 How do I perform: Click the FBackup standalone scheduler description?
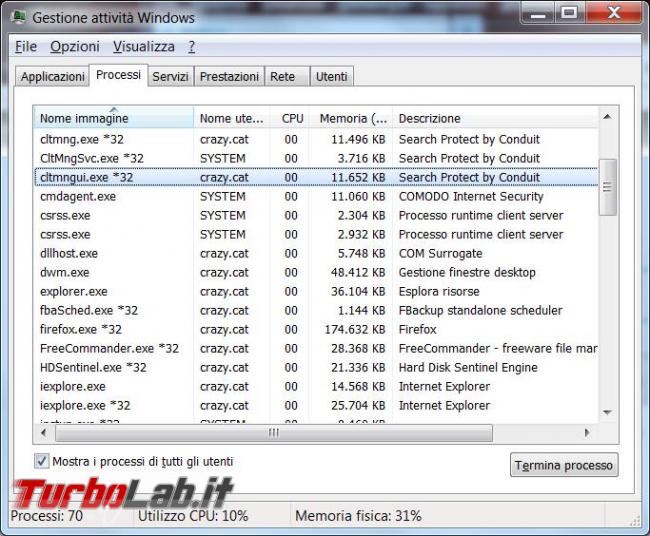(x=480, y=310)
